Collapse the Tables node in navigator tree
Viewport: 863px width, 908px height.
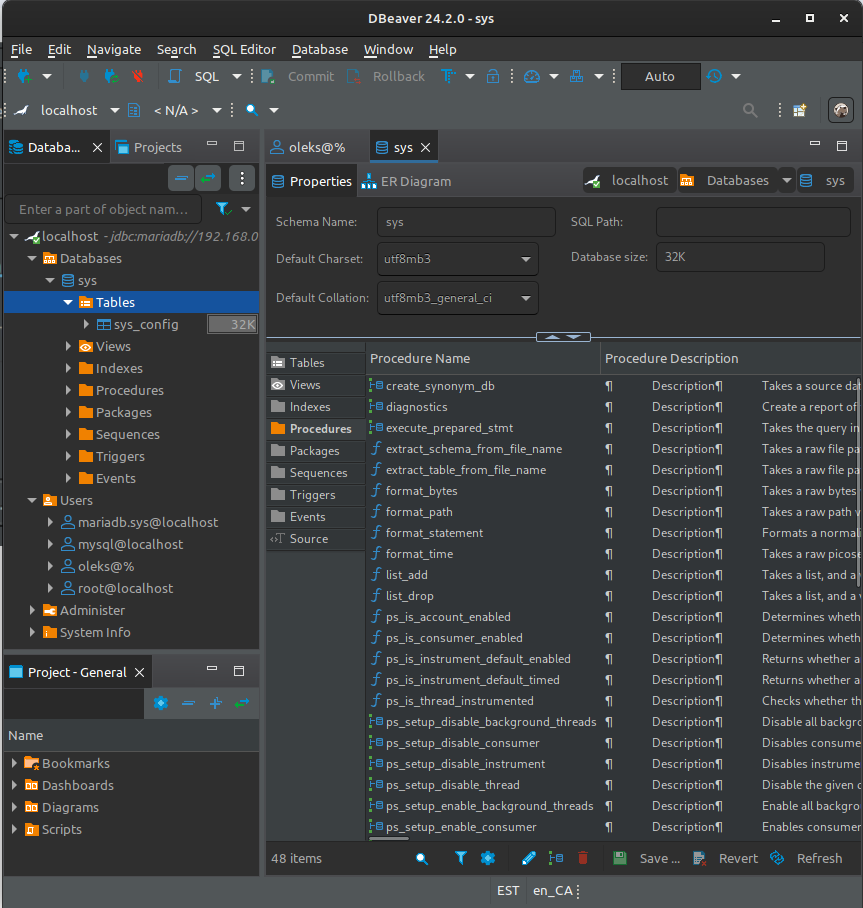coord(68,302)
